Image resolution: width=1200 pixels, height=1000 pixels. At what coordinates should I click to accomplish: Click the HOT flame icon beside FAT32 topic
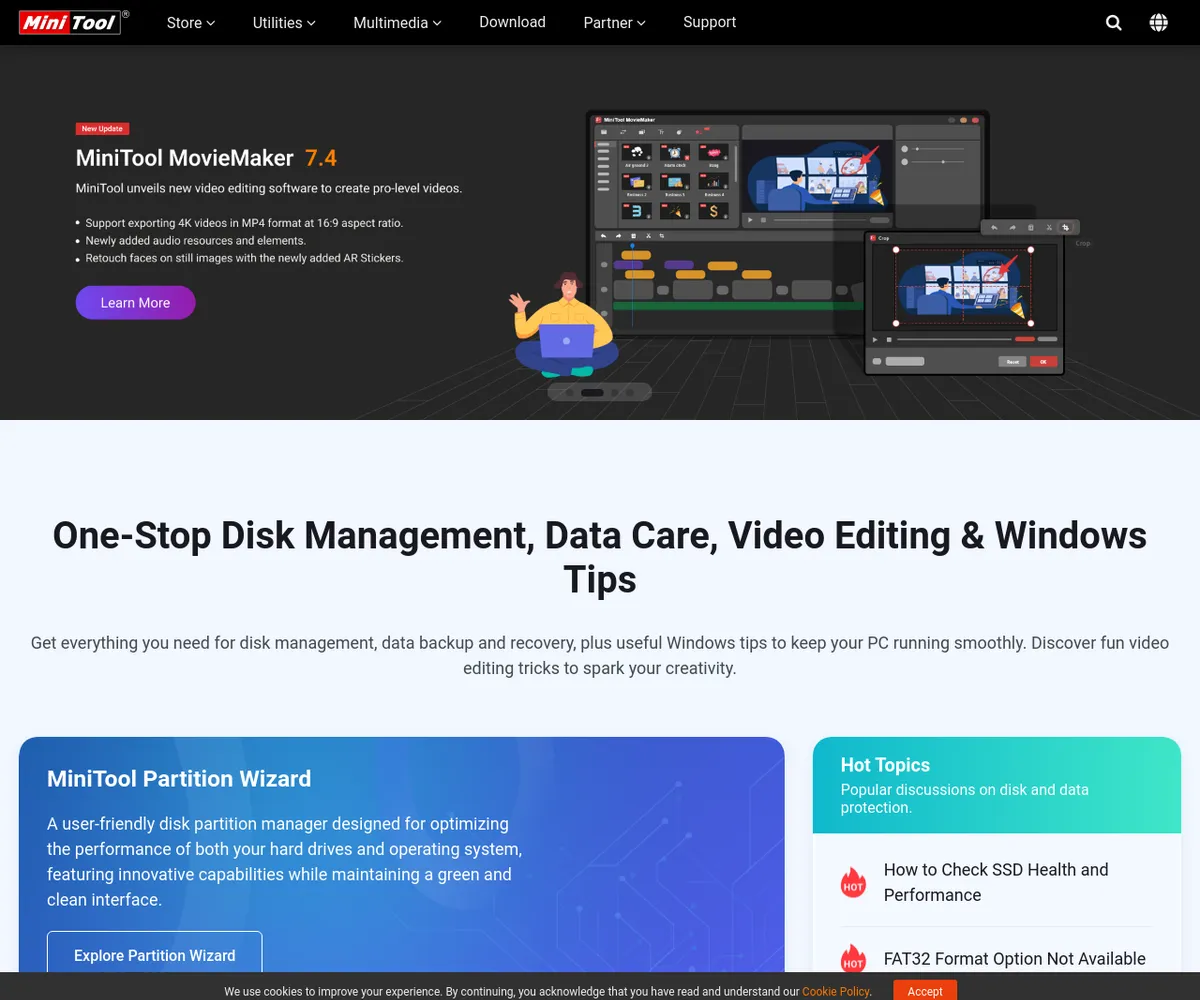[x=853, y=959]
